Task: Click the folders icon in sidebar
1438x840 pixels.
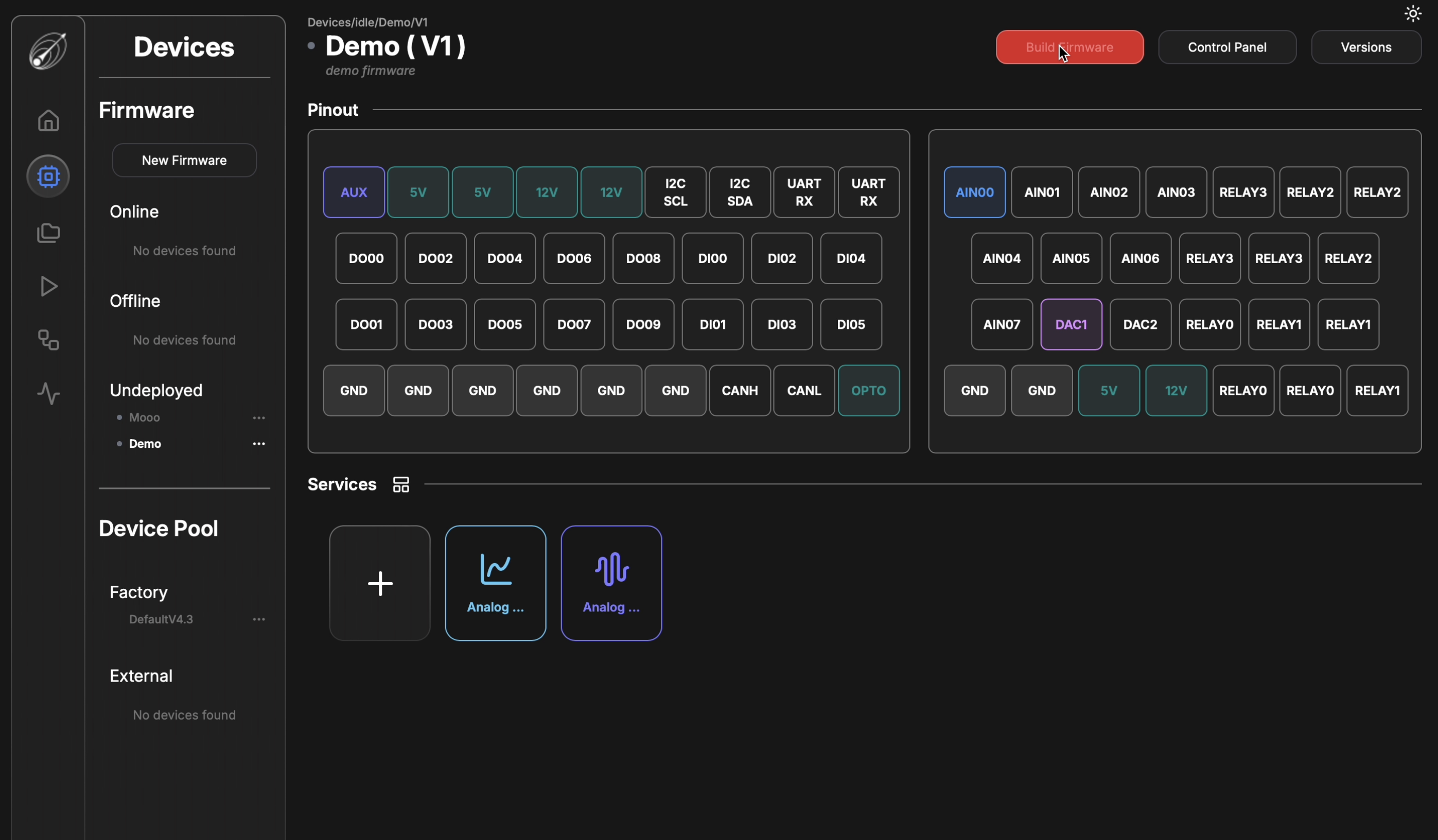Action: [x=48, y=233]
